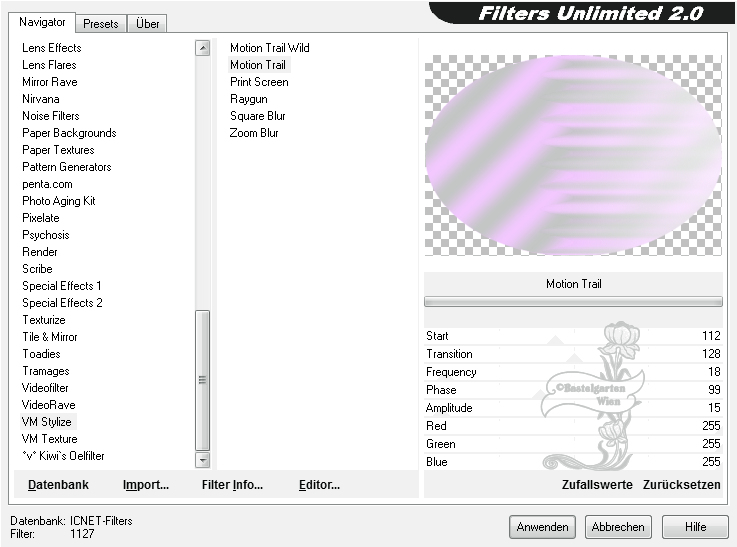Select the Toadies category

pyautogui.click(x=41, y=354)
